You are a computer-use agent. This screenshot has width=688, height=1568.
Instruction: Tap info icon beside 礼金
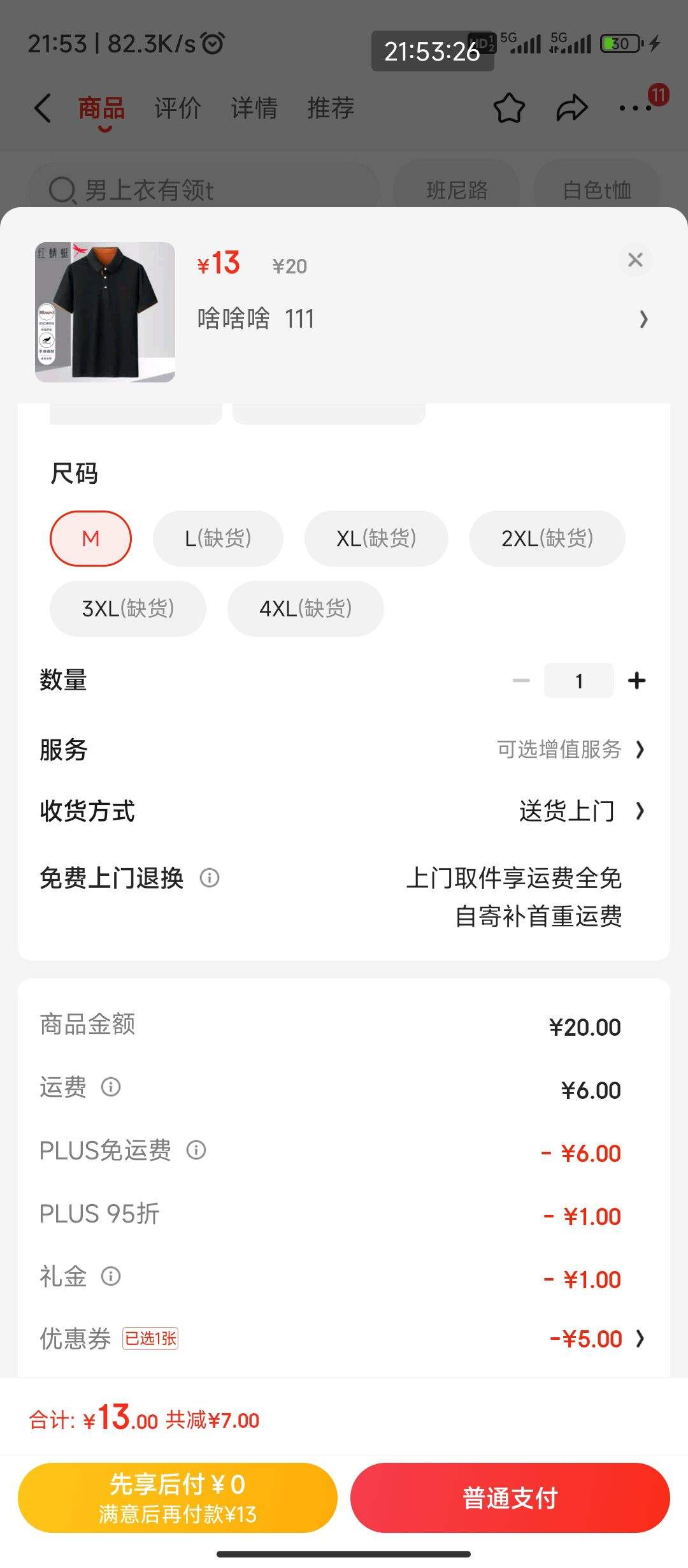coord(111,1276)
